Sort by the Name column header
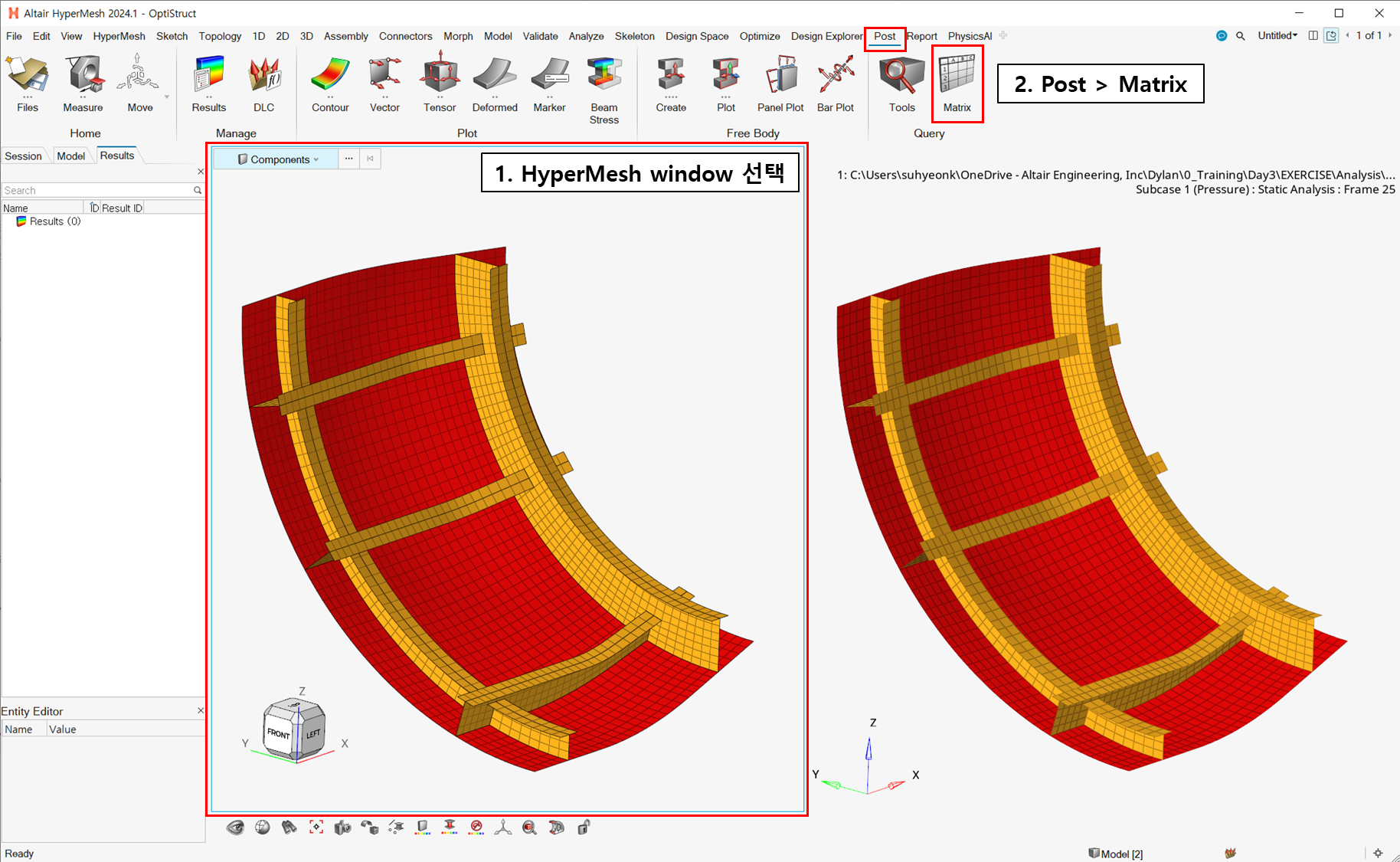This screenshot has width=1400, height=862. (x=42, y=208)
